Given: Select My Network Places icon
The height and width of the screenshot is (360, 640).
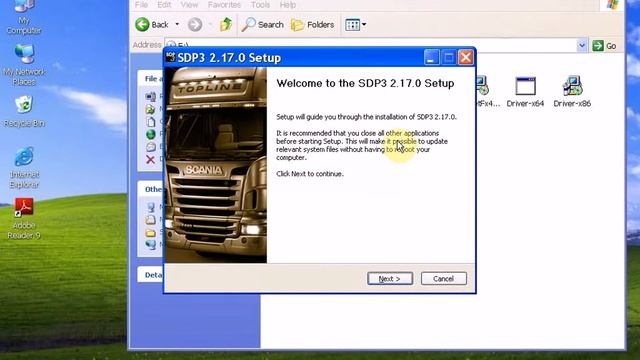Looking at the screenshot, I should click(24, 65).
